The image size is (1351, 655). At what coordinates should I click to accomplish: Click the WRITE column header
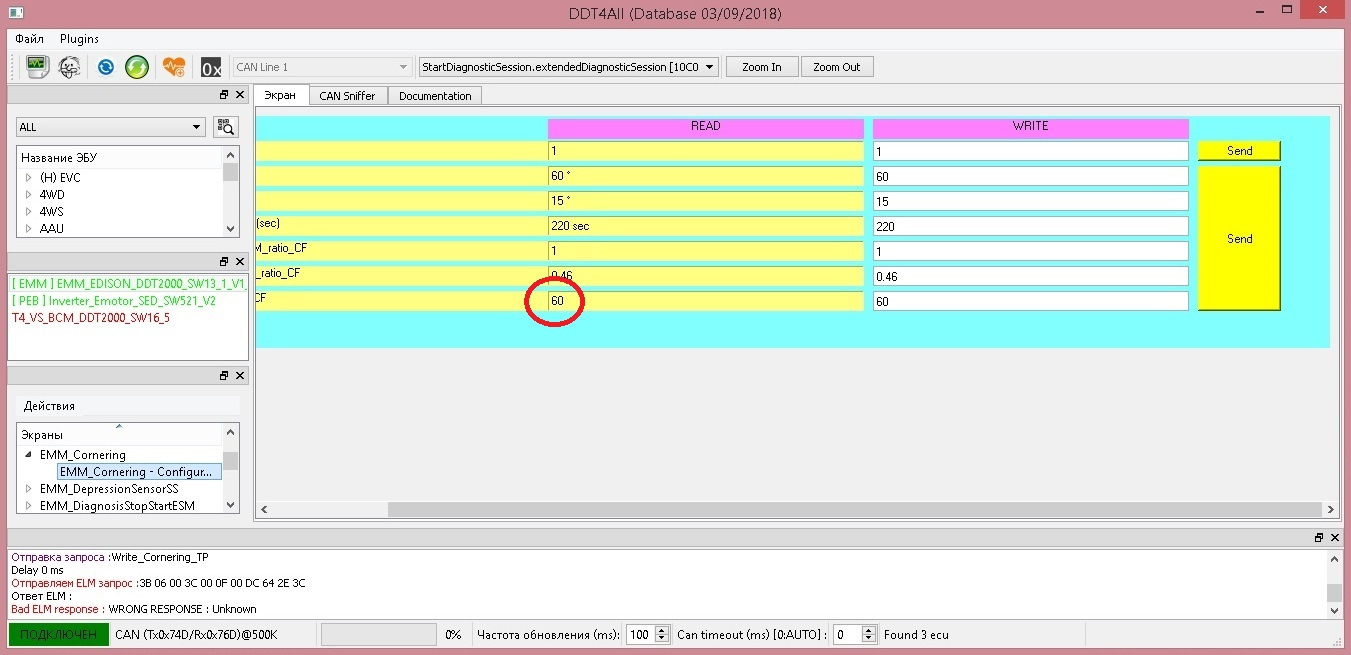tap(1030, 128)
